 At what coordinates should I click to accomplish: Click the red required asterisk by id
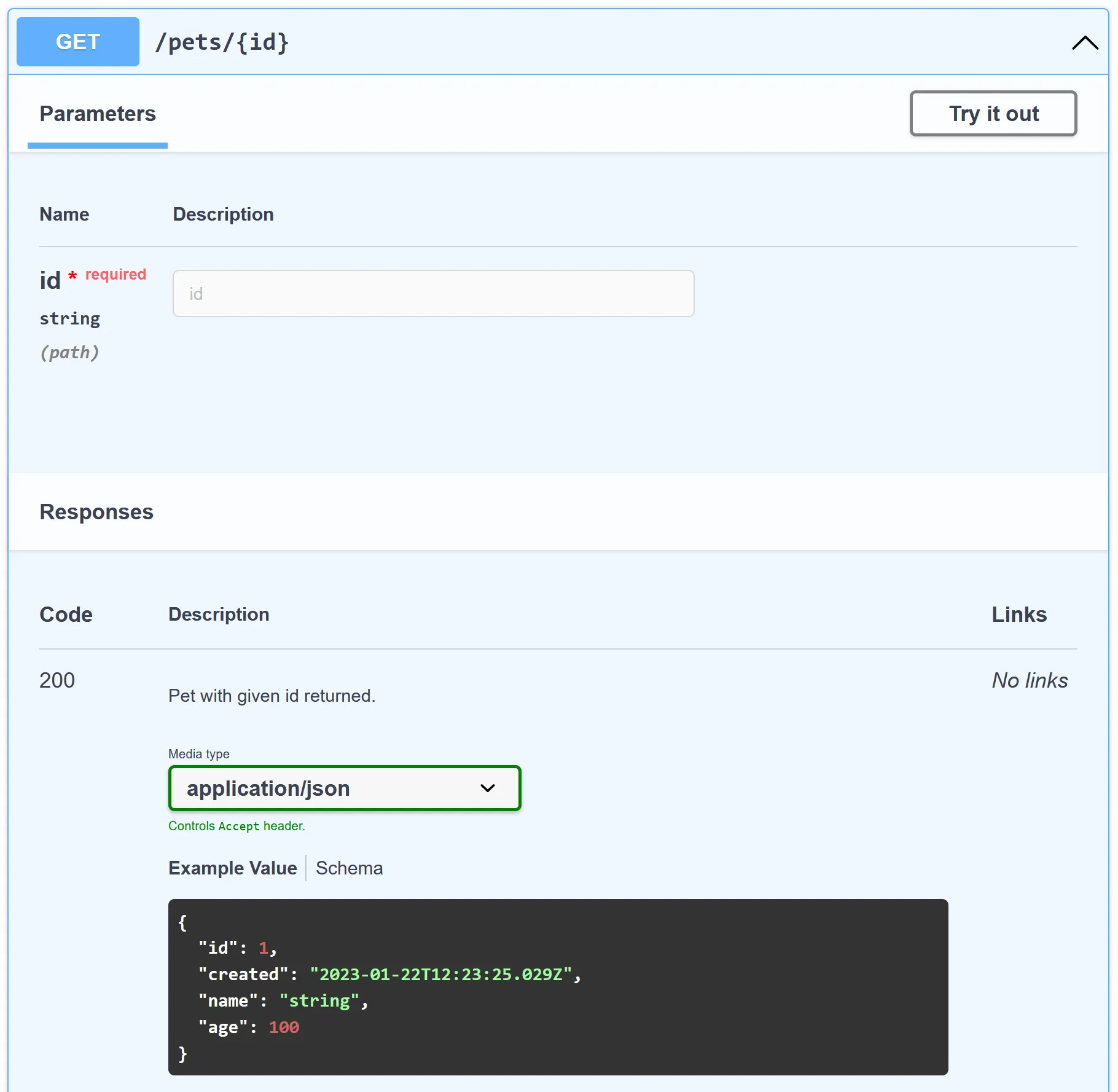tap(72, 275)
